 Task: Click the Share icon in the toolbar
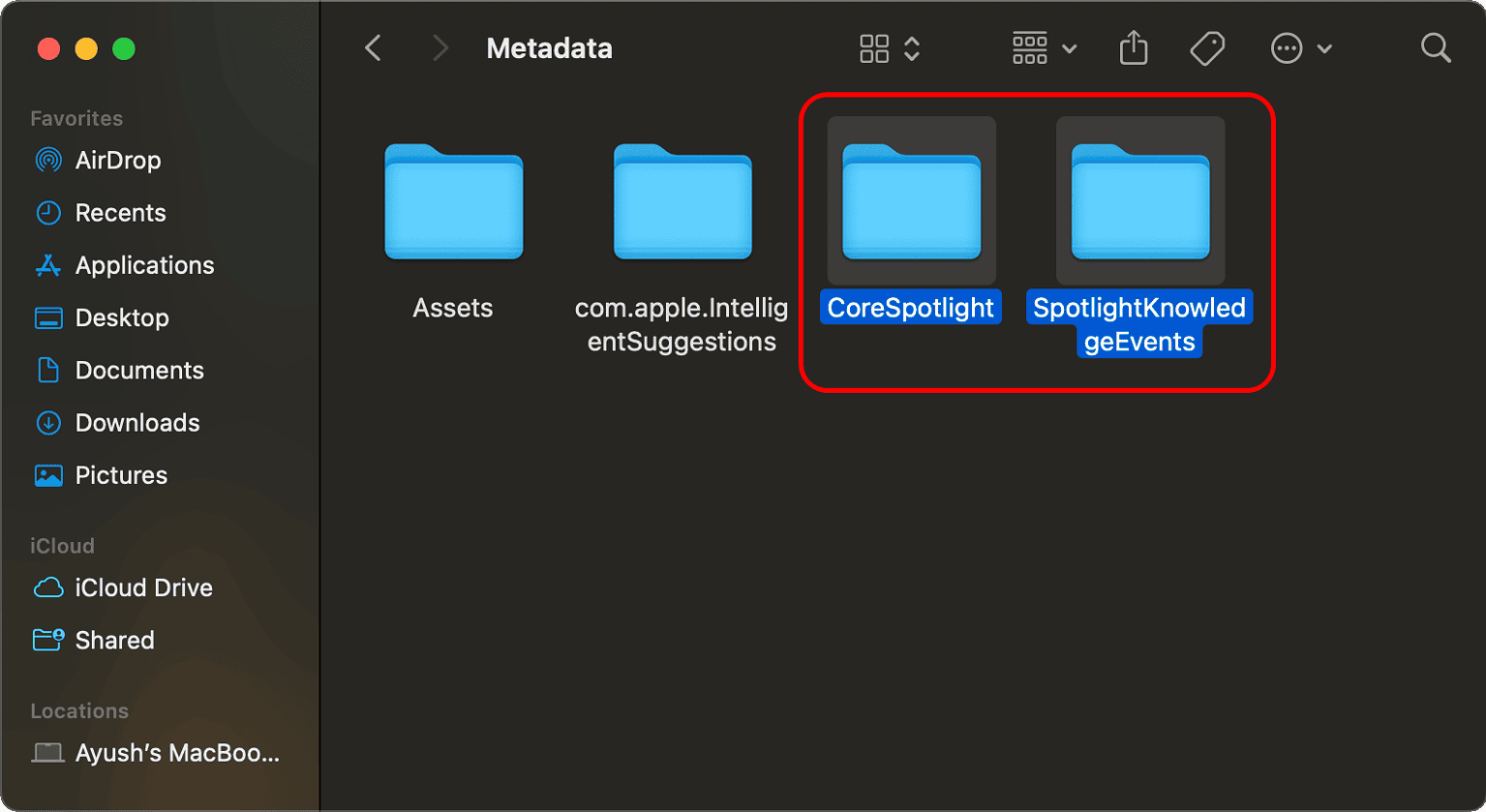click(1132, 47)
